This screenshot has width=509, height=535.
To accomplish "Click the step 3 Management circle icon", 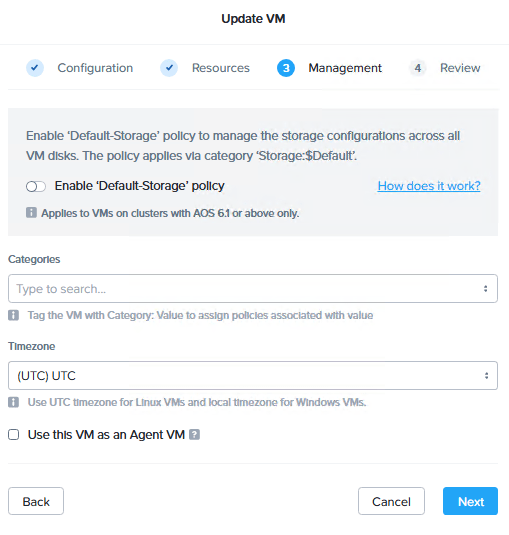I will coord(286,68).
